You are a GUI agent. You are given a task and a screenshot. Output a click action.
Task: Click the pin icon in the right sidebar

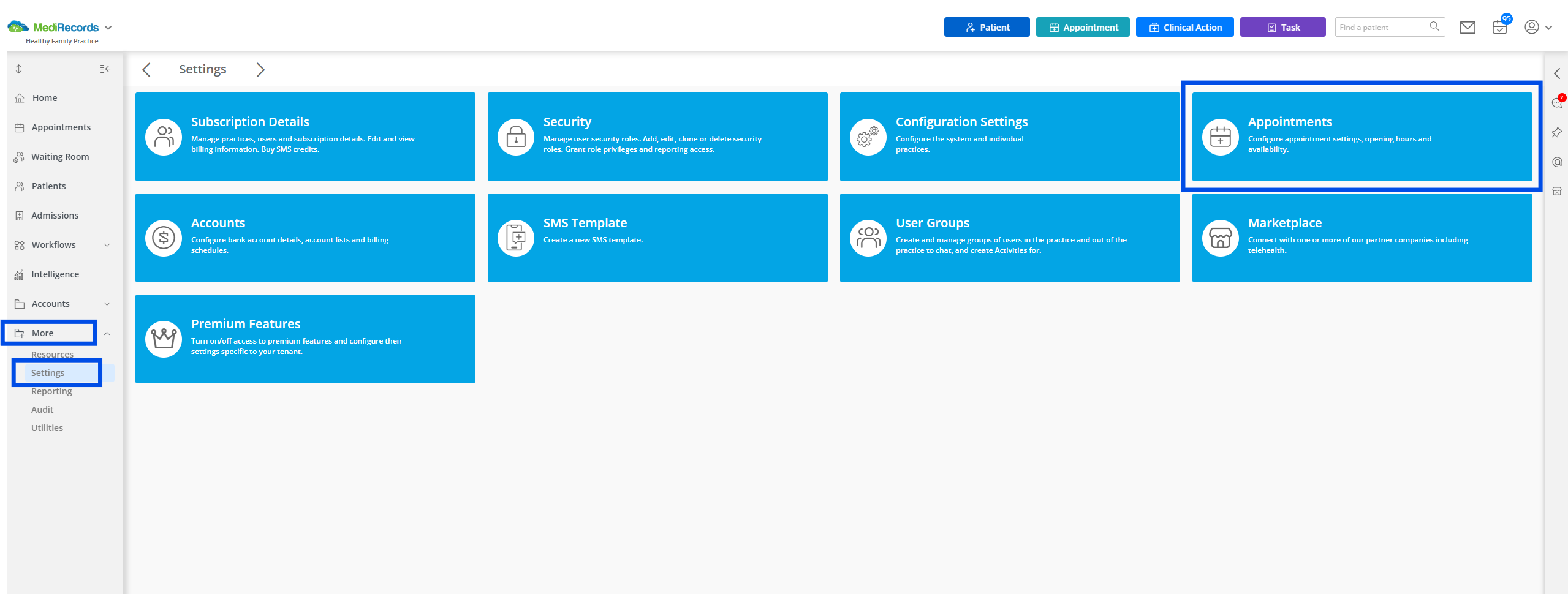click(x=1557, y=132)
